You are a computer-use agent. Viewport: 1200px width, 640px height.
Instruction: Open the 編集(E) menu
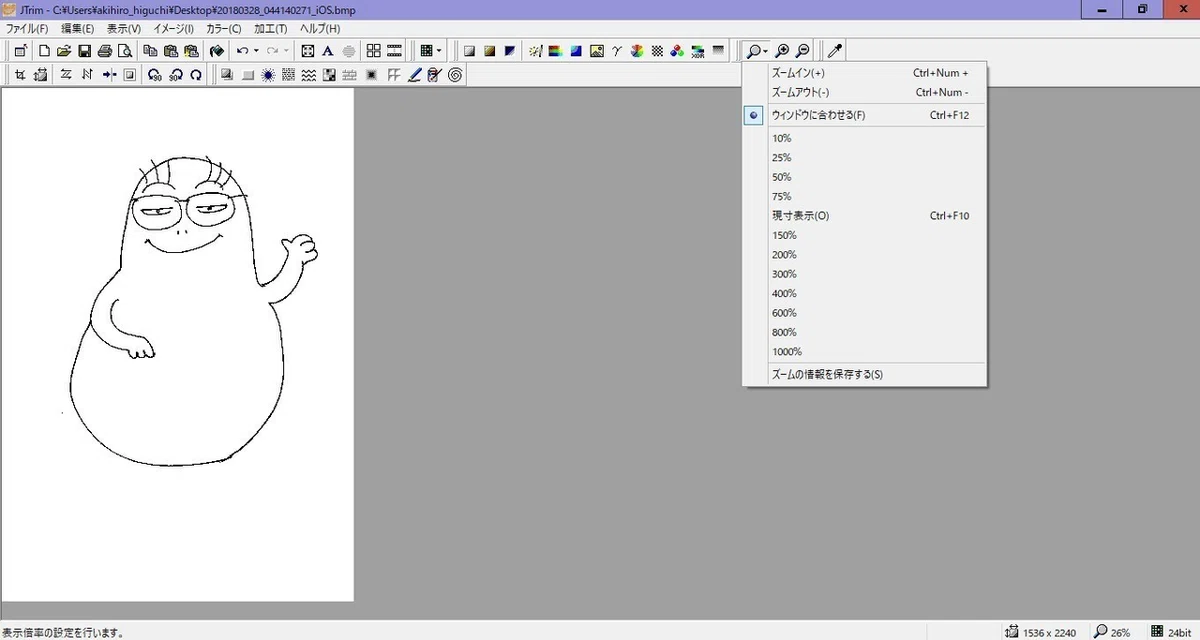point(77,29)
